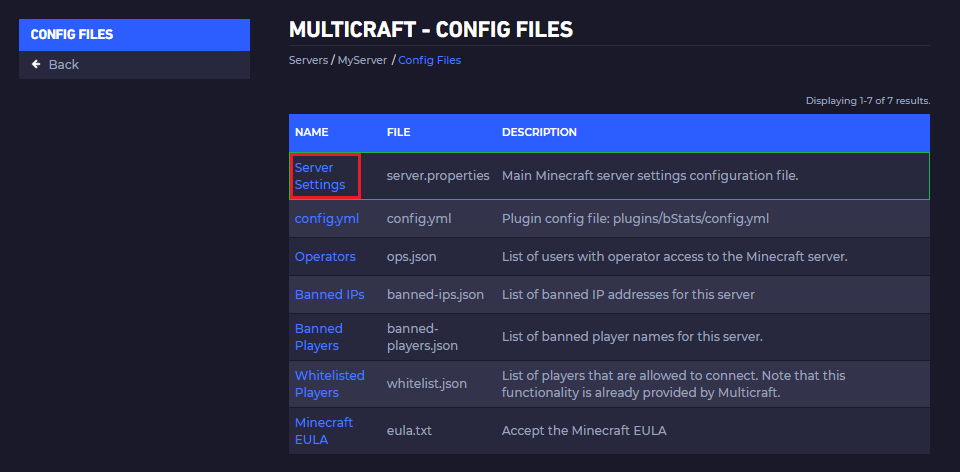Click the FILE column header
The width and height of the screenshot is (960, 472).
coord(398,132)
